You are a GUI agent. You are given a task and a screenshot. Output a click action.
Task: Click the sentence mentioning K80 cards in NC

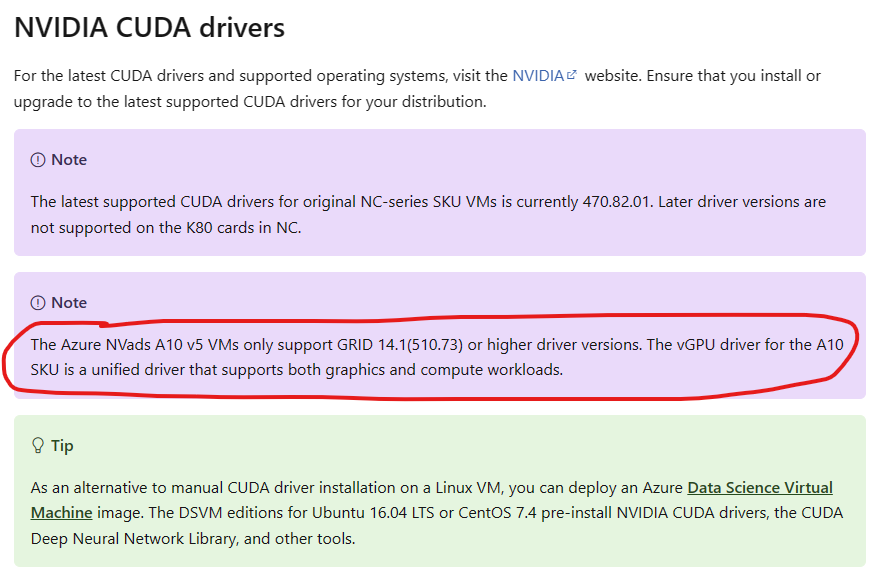[166, 227]
